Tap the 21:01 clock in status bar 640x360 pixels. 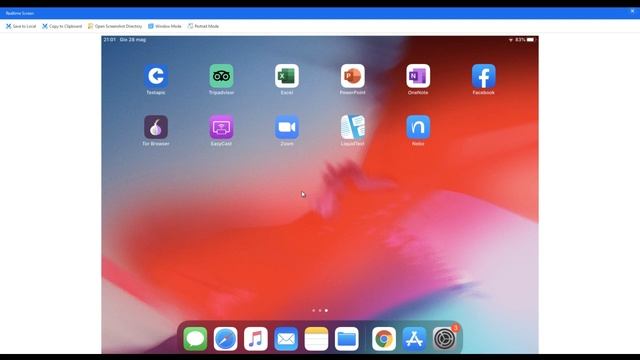(x=109, y=40)
